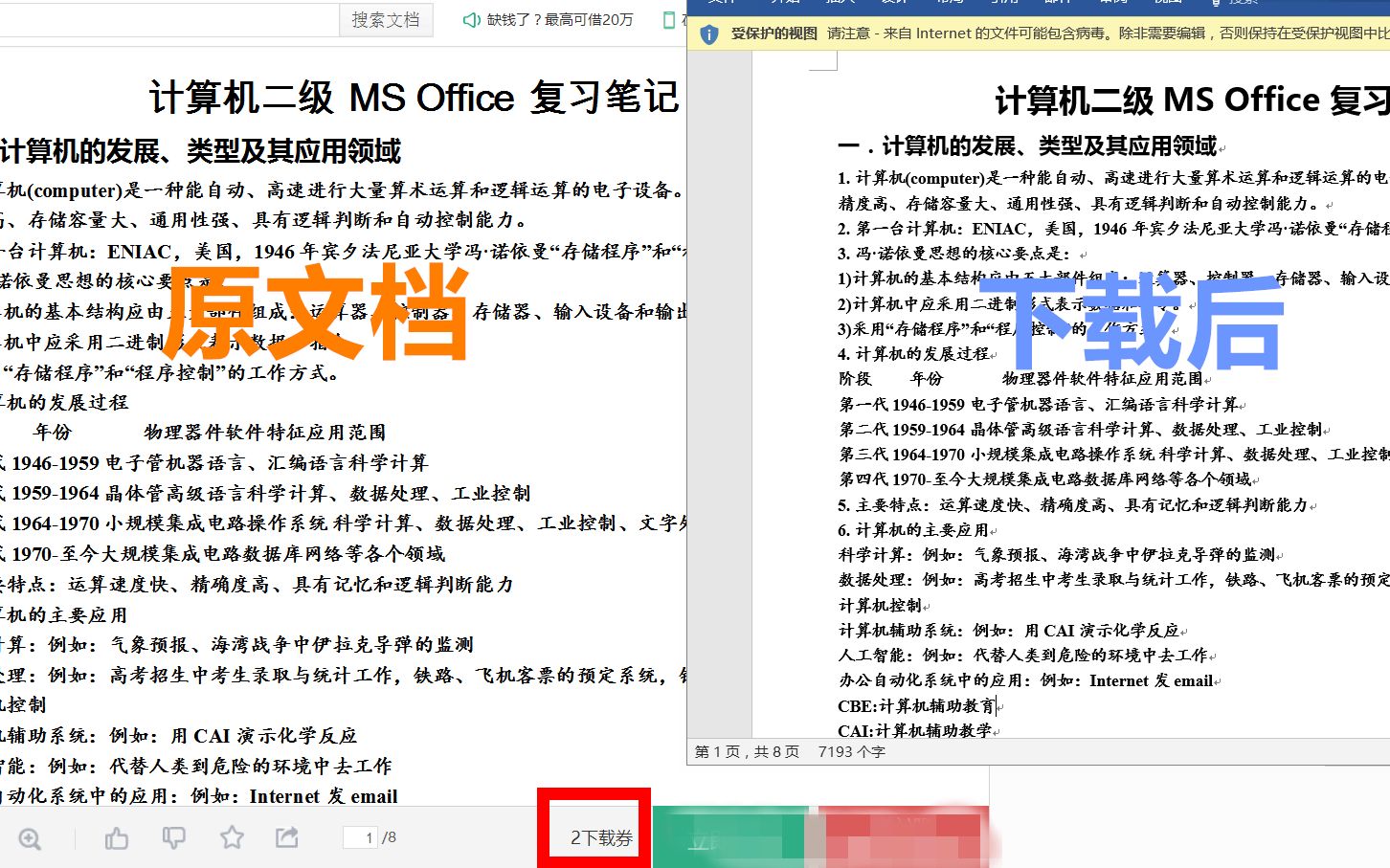Click the 2下载券 download voucher label
Viewport: 1390px width, 868px height.
[601, 838]
